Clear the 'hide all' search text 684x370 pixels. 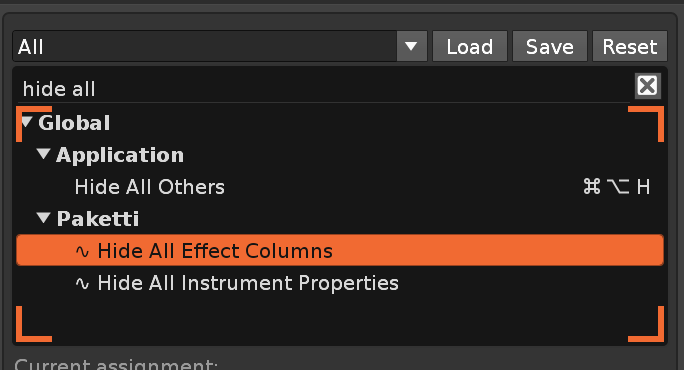[647, 86]
